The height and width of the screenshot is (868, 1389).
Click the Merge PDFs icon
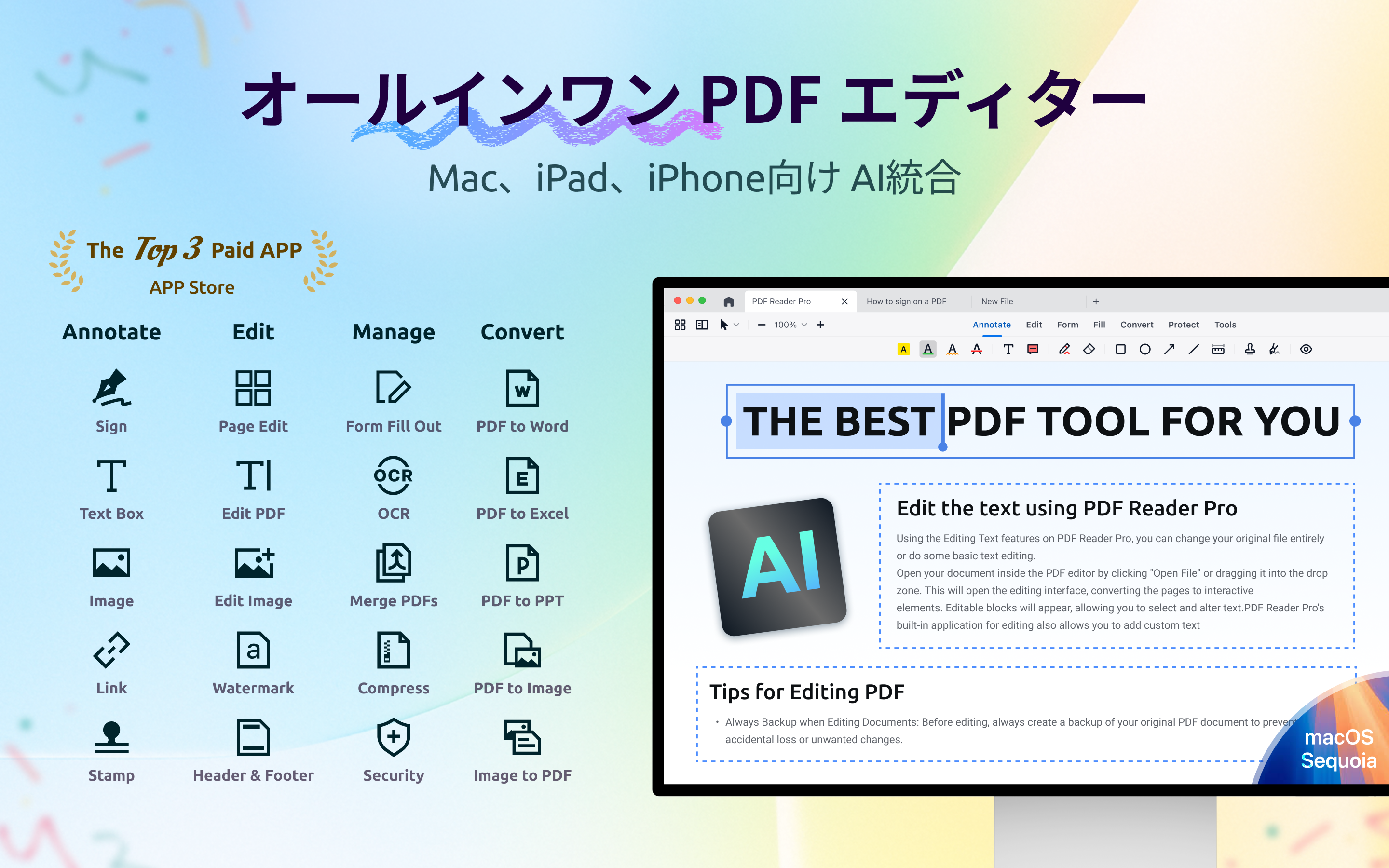pos(393,563)
